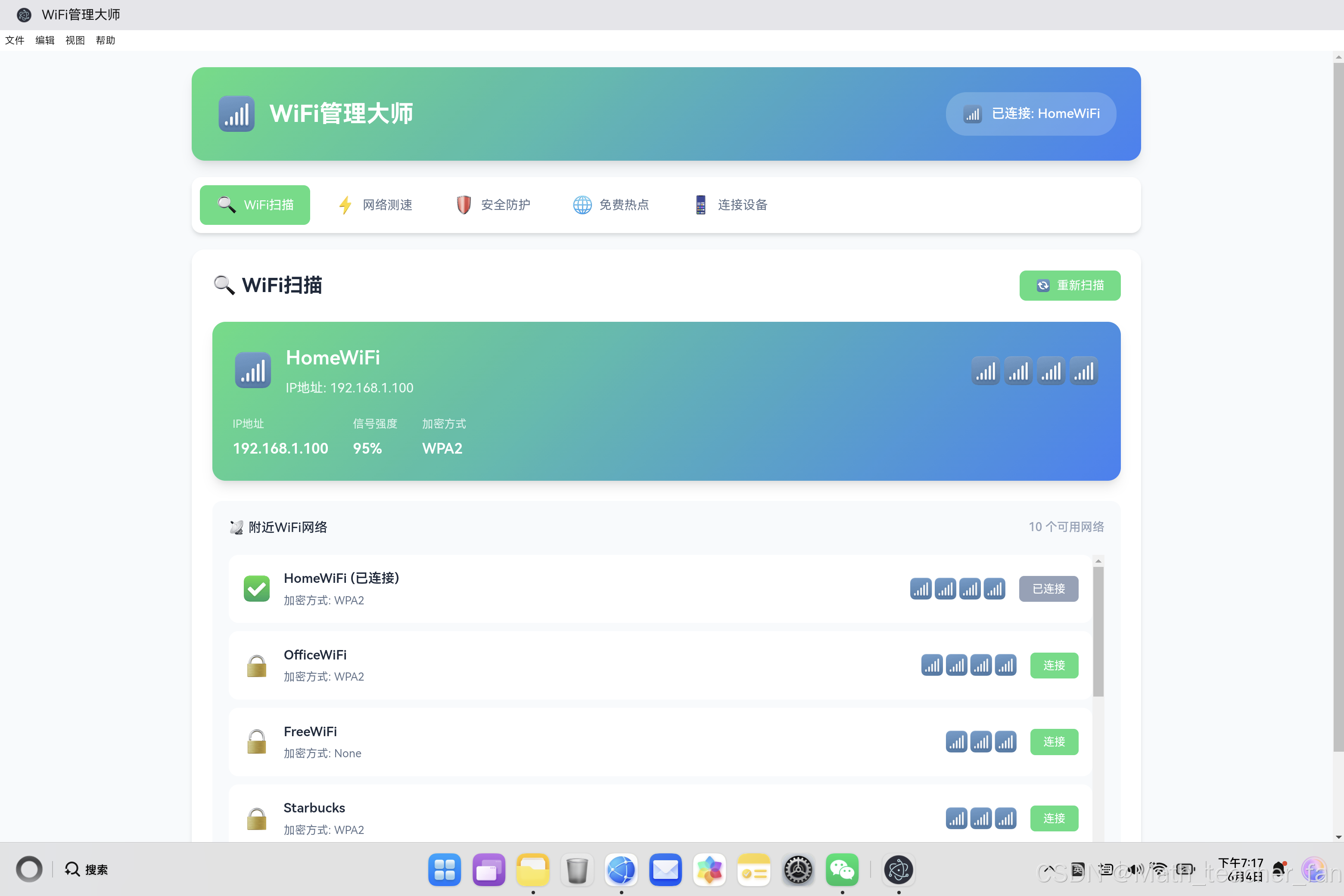This screenshot has height=896, width=1344.
Task: Open WeChat in the dock
Action: click(842, 870)
